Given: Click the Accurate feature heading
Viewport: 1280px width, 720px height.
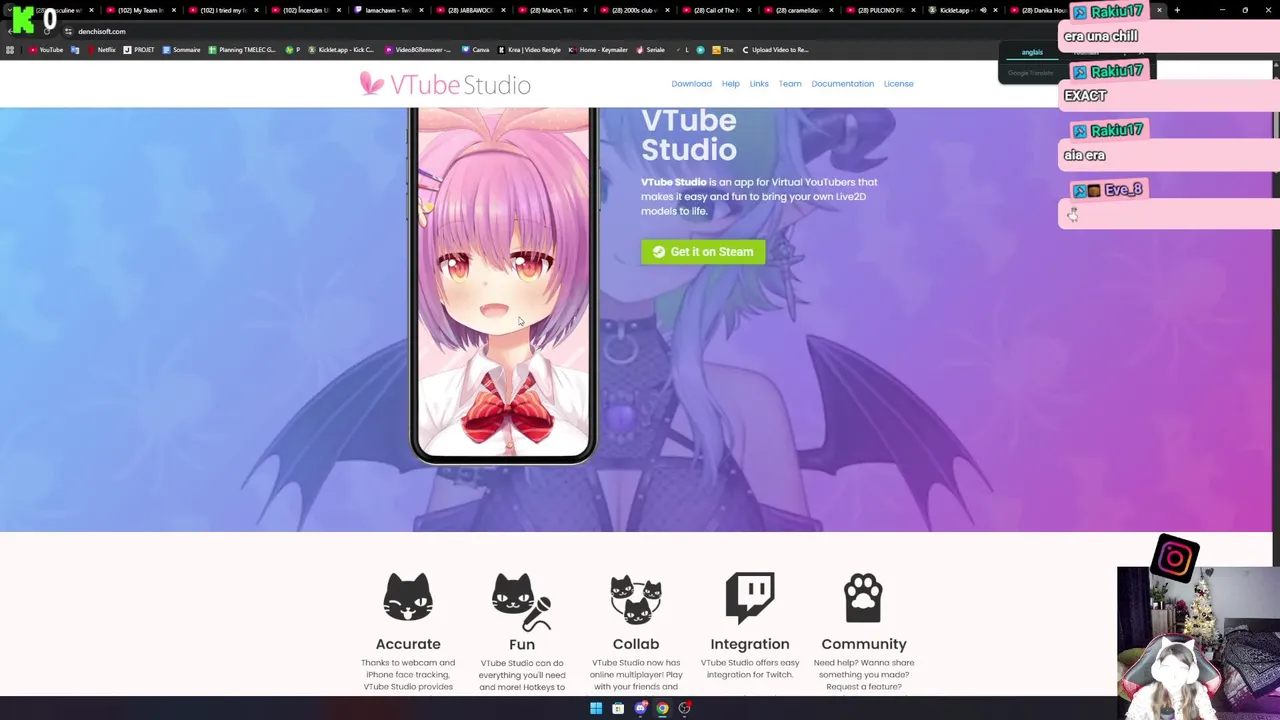Looking at the screenshot, I should coord(408,644).
